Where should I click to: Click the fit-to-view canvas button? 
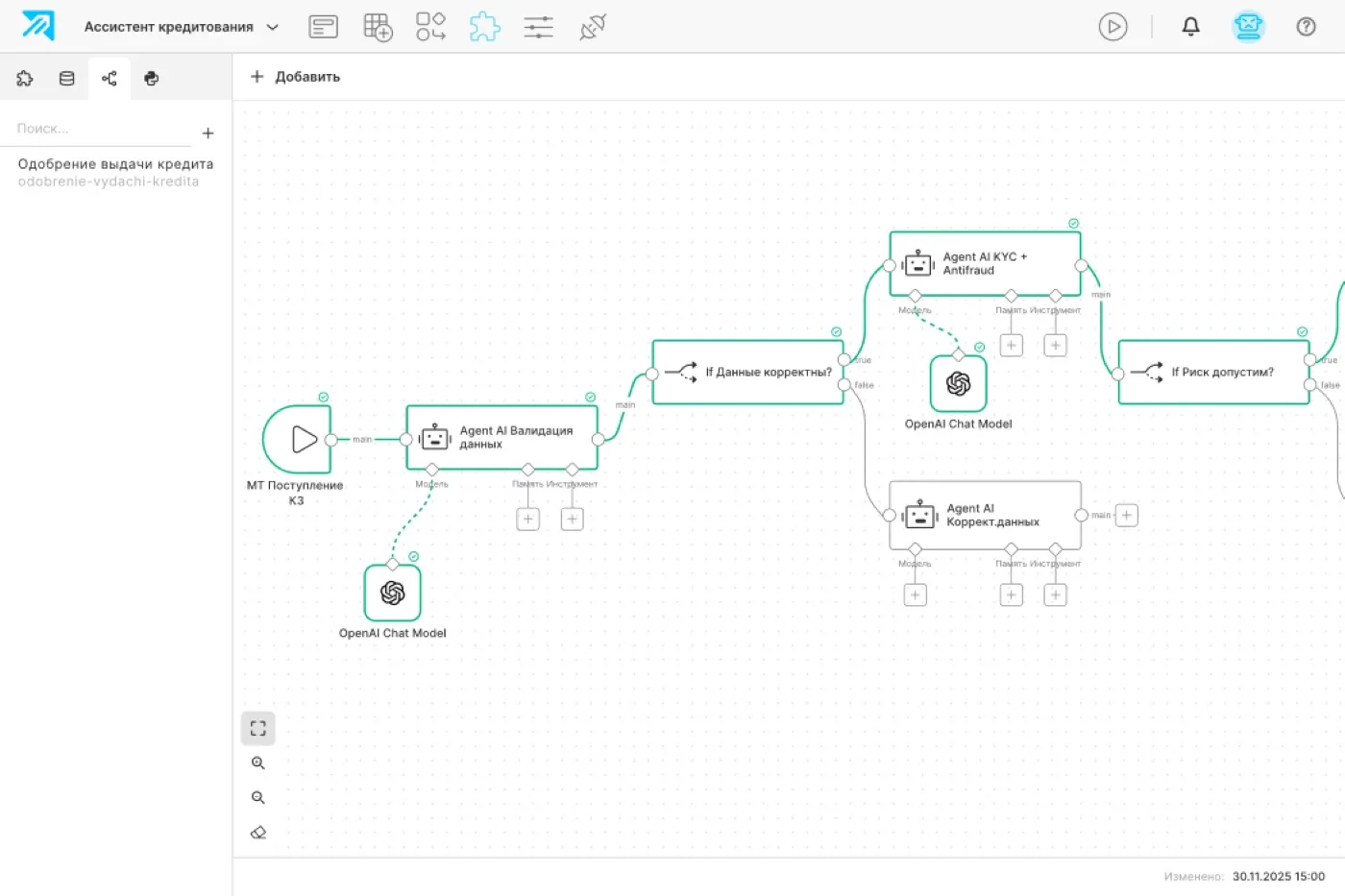point(257,728)
